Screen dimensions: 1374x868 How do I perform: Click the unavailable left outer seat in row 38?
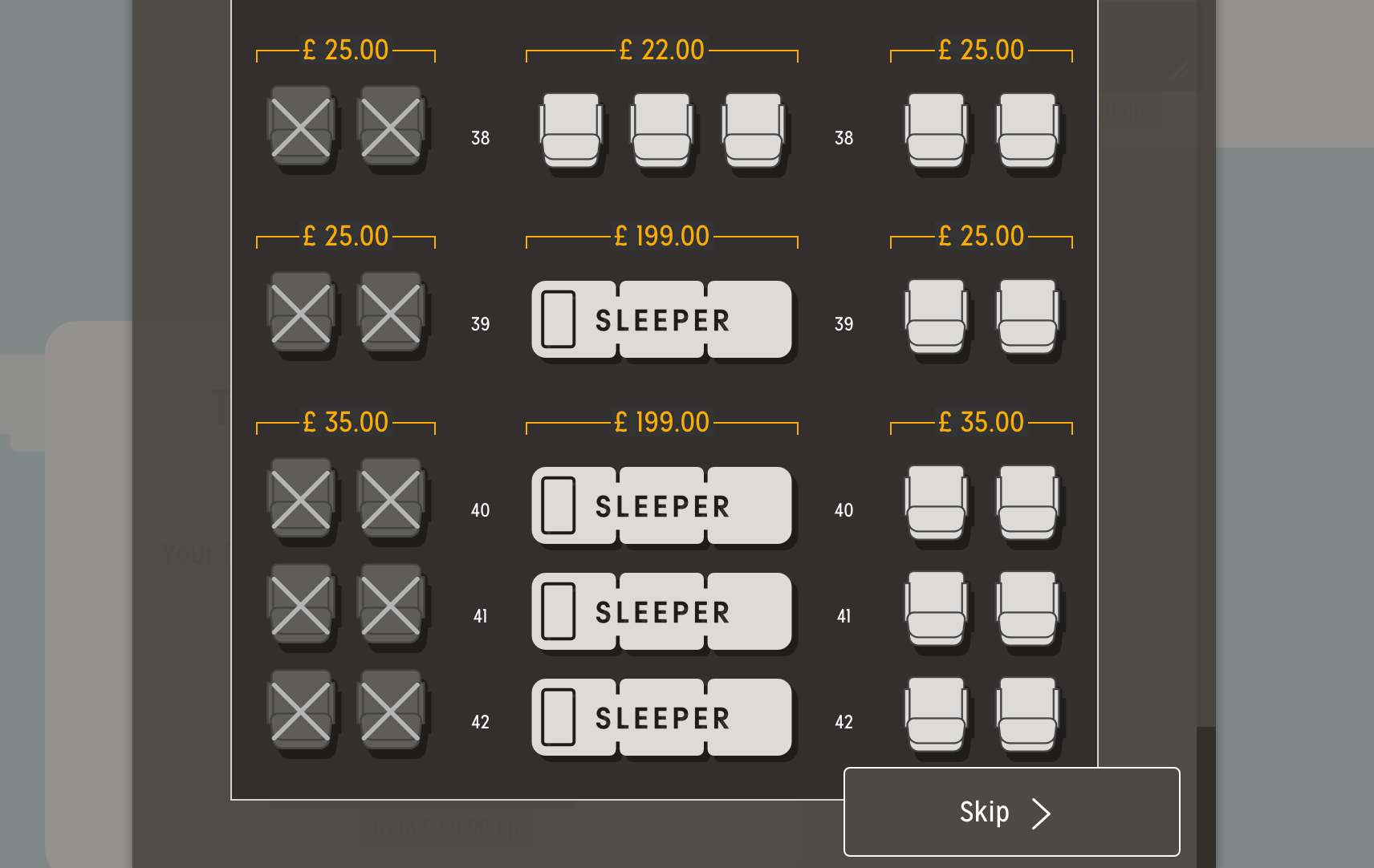click(x=301, y=127)
